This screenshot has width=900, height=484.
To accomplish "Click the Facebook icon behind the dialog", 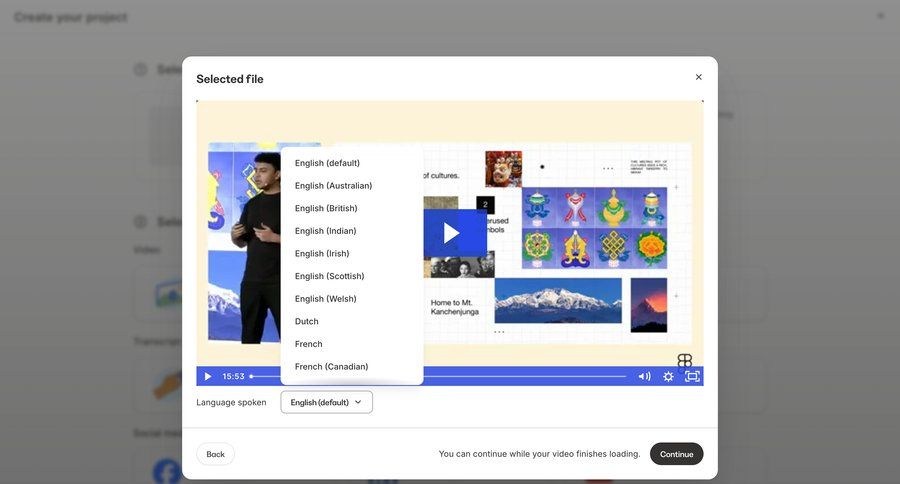I will coord(166,471).
